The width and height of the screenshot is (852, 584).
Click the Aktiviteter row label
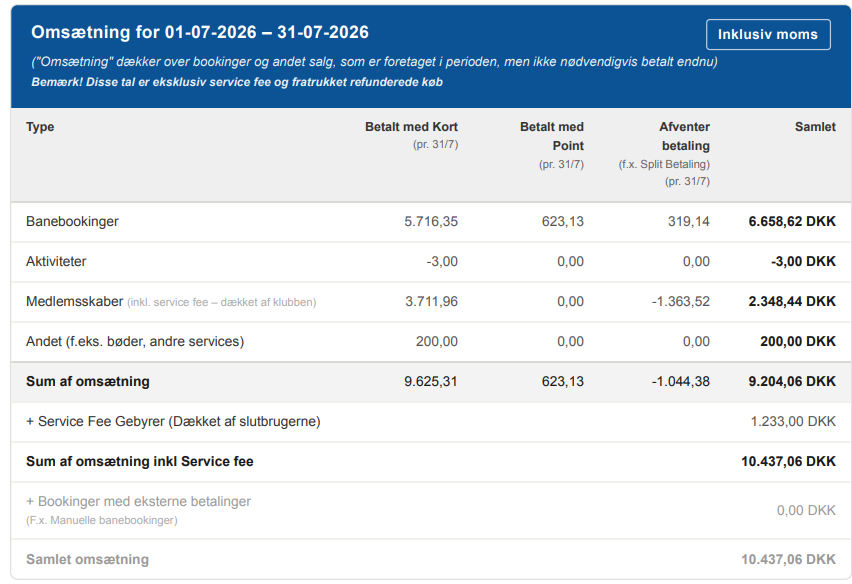coord(56,261)
